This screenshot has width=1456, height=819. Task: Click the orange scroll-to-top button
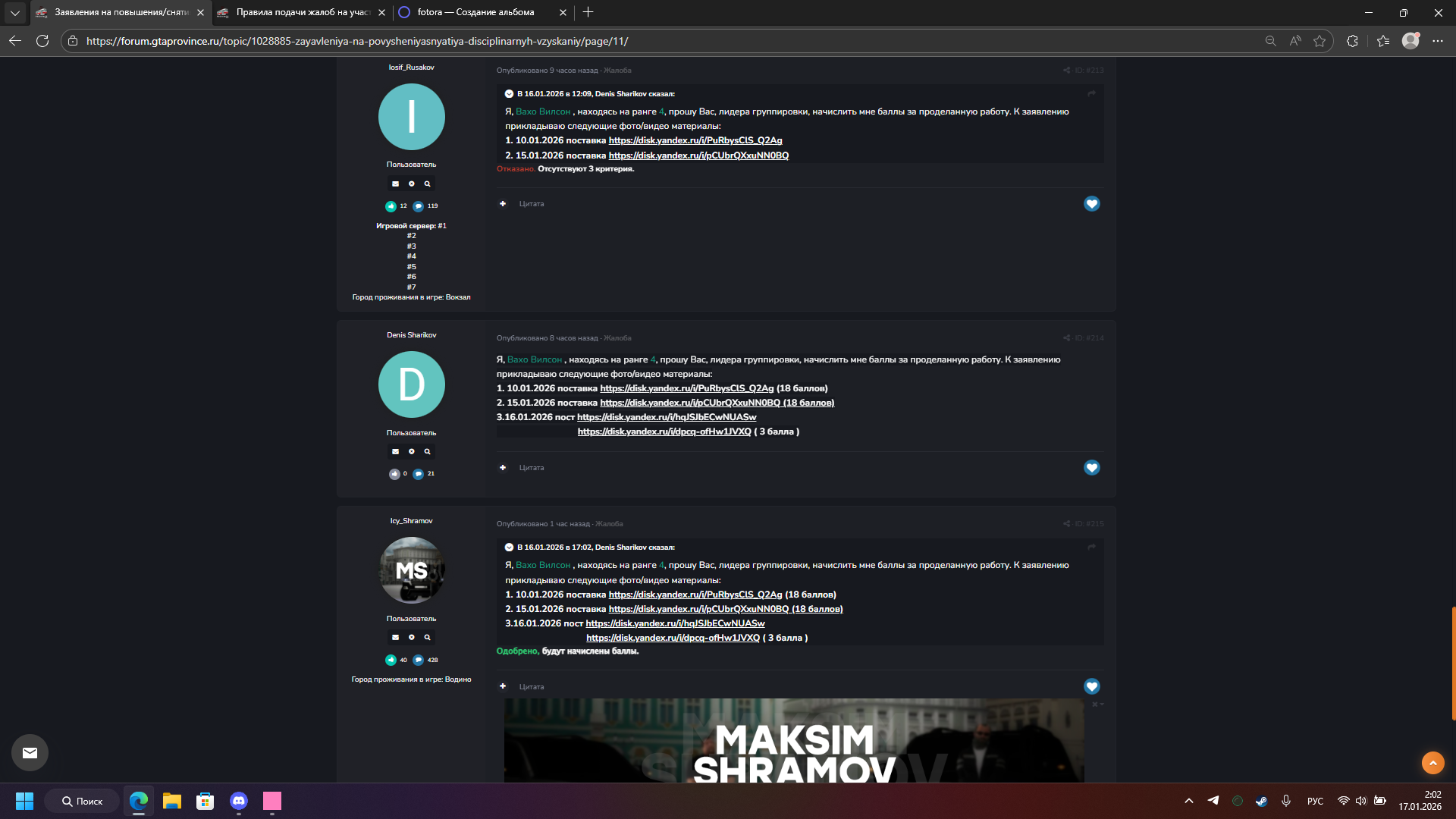click(x=1432, y=763)
